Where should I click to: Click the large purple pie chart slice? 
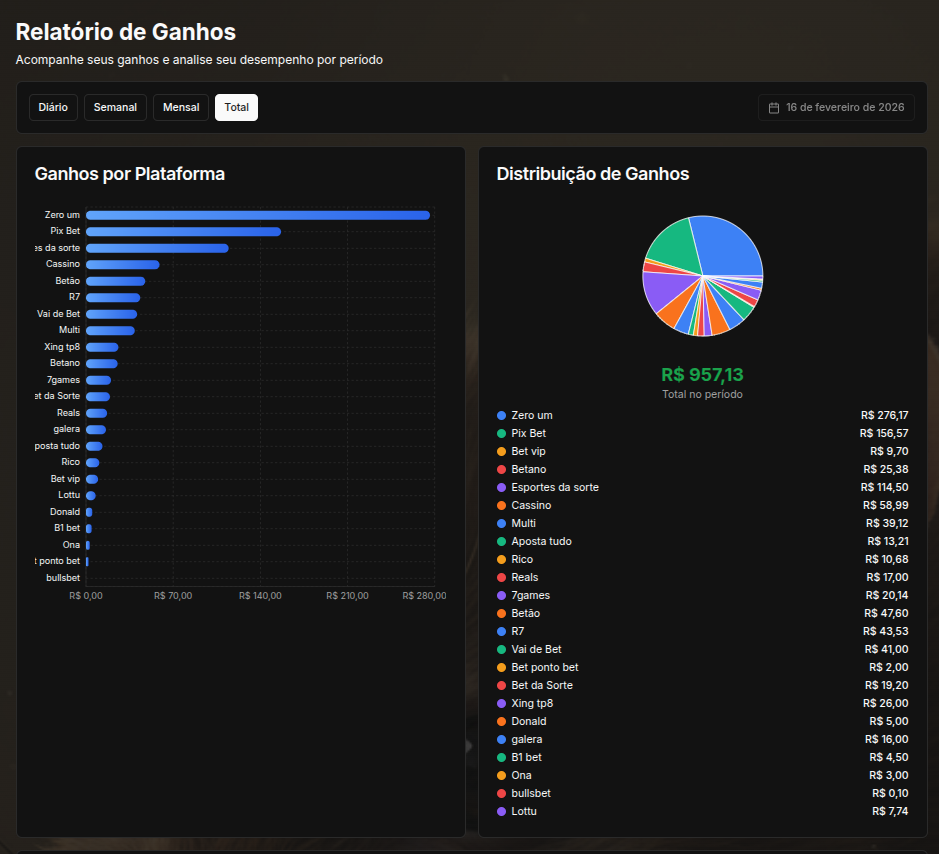660,290
